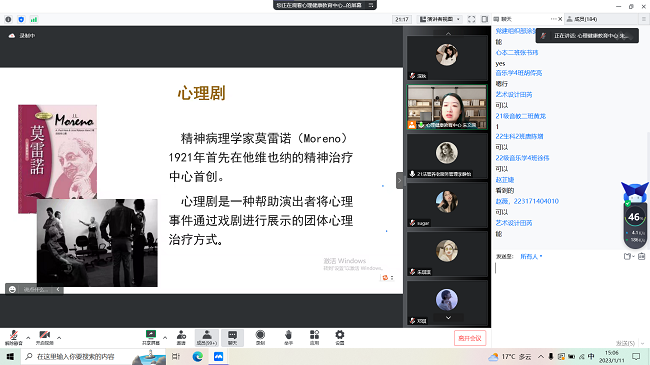
Task: Open the send-to everyone recipient link
Action: (x=531, y=256)
